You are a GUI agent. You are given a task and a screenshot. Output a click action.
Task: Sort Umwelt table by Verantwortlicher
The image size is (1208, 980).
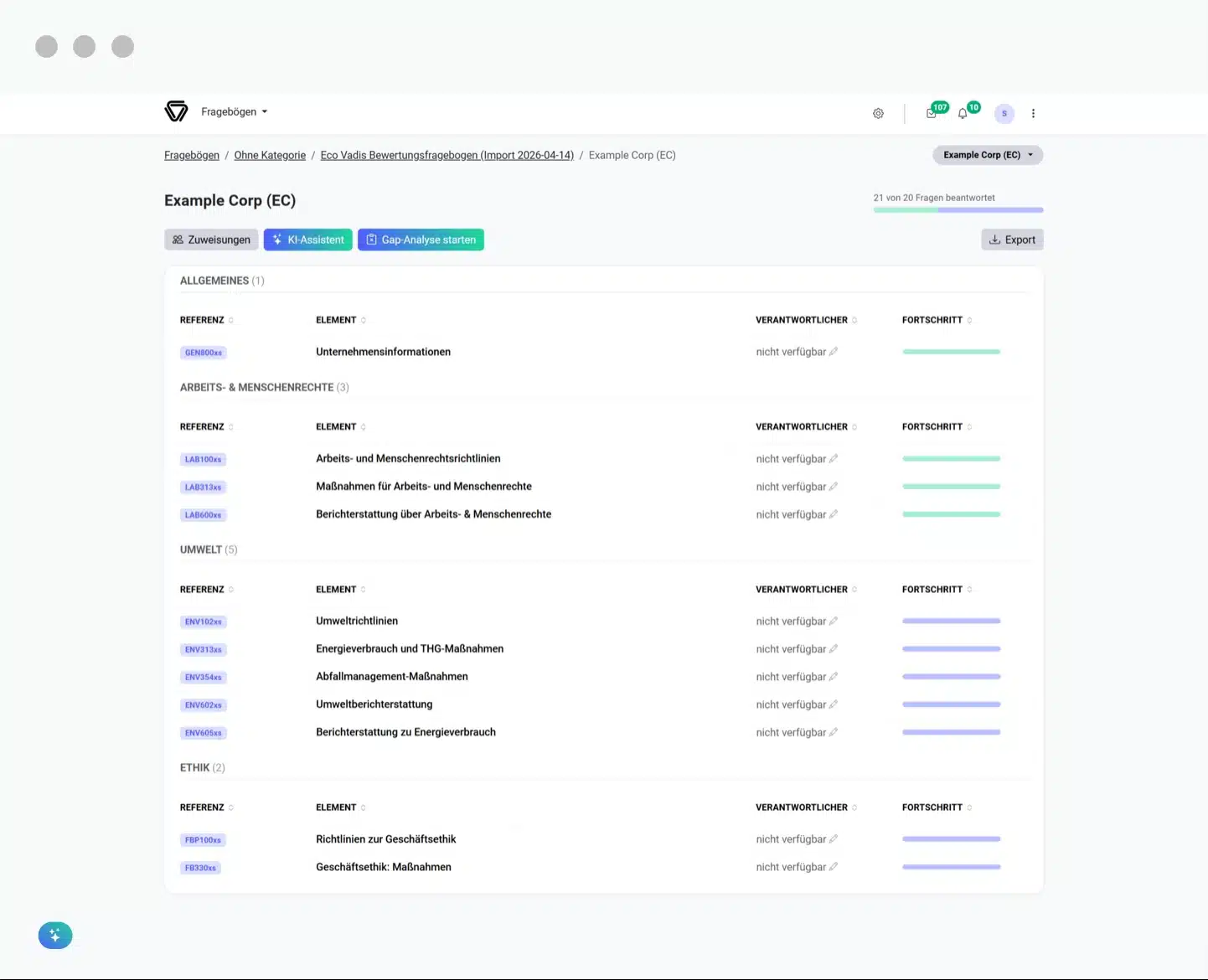[x=807, y=590]
